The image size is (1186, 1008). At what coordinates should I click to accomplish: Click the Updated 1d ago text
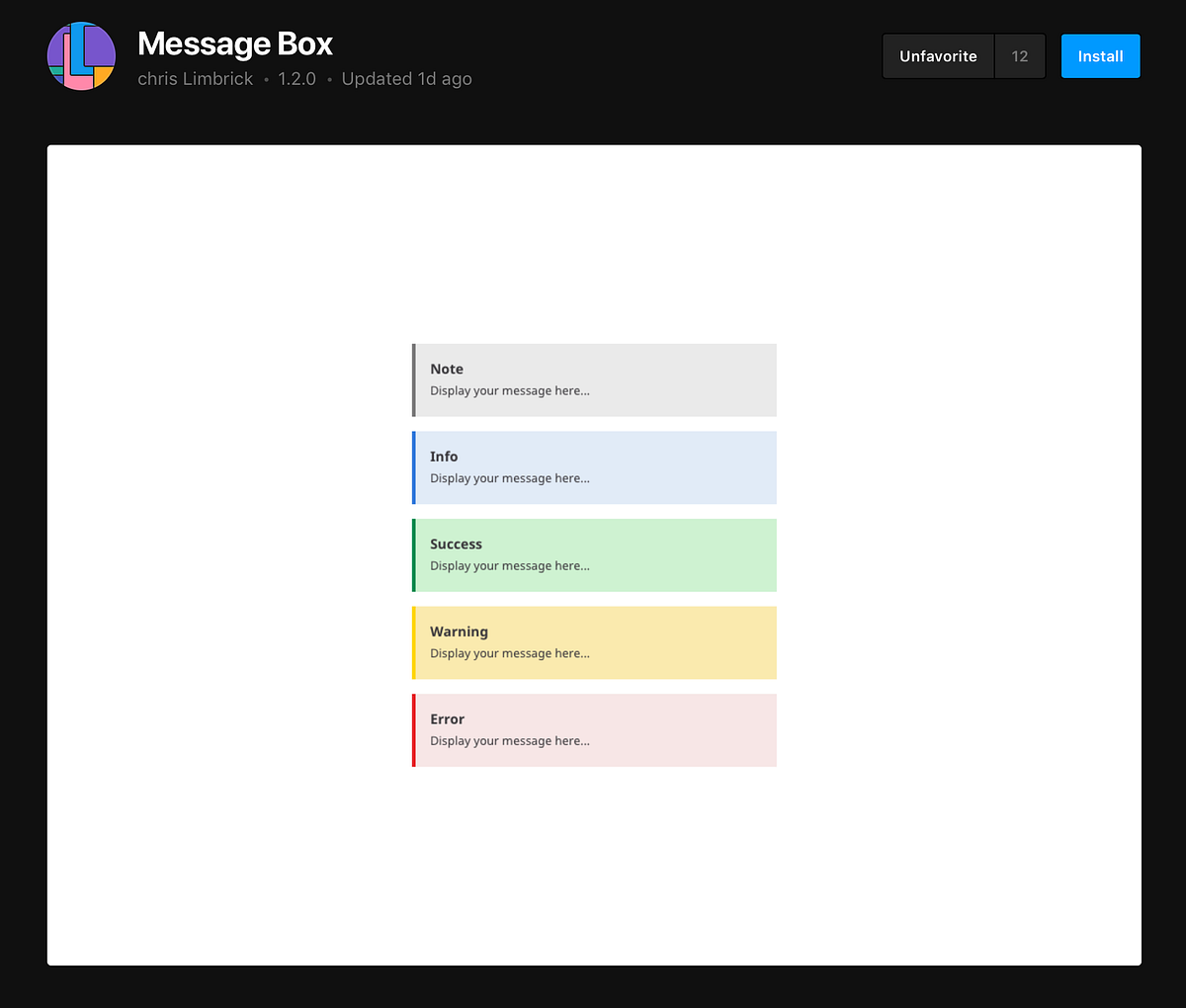(x=406, y=78)
